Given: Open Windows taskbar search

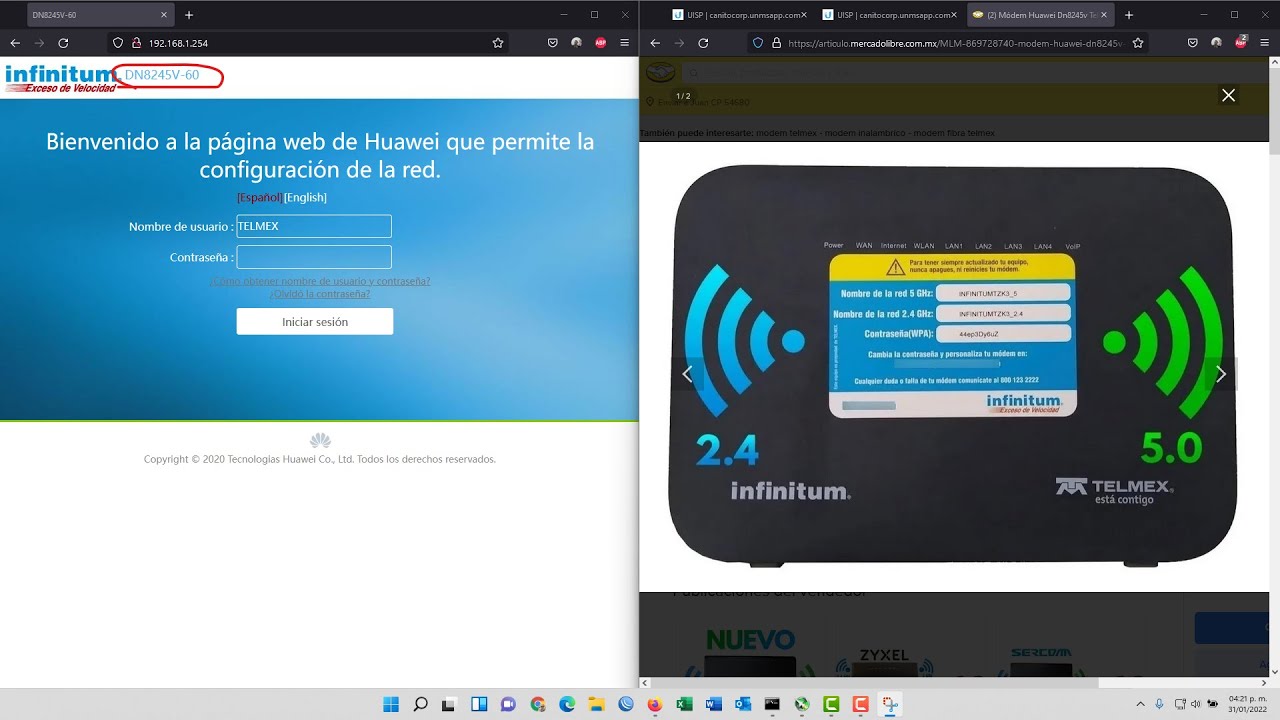Looking at the screenshot, I should [421, 705].
